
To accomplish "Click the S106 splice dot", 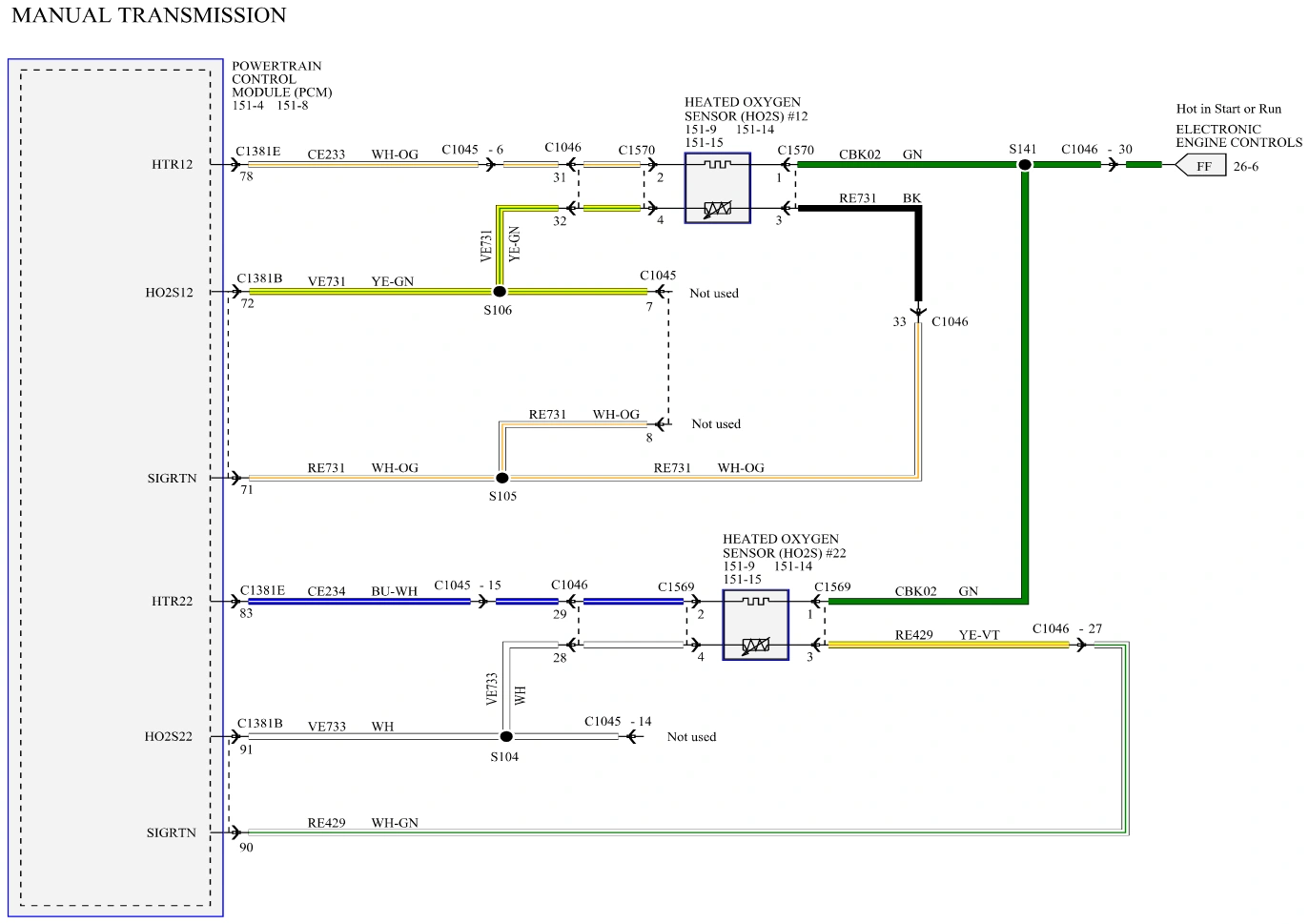I will pyautogui.click(x=500, y=292).
